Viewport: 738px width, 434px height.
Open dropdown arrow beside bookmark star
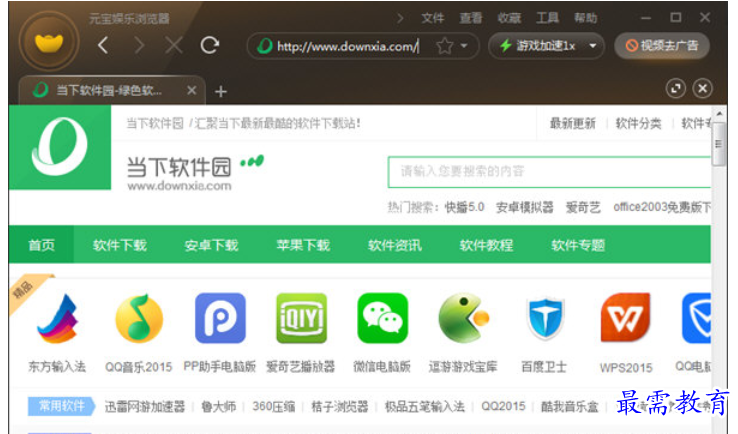[464, 46]
